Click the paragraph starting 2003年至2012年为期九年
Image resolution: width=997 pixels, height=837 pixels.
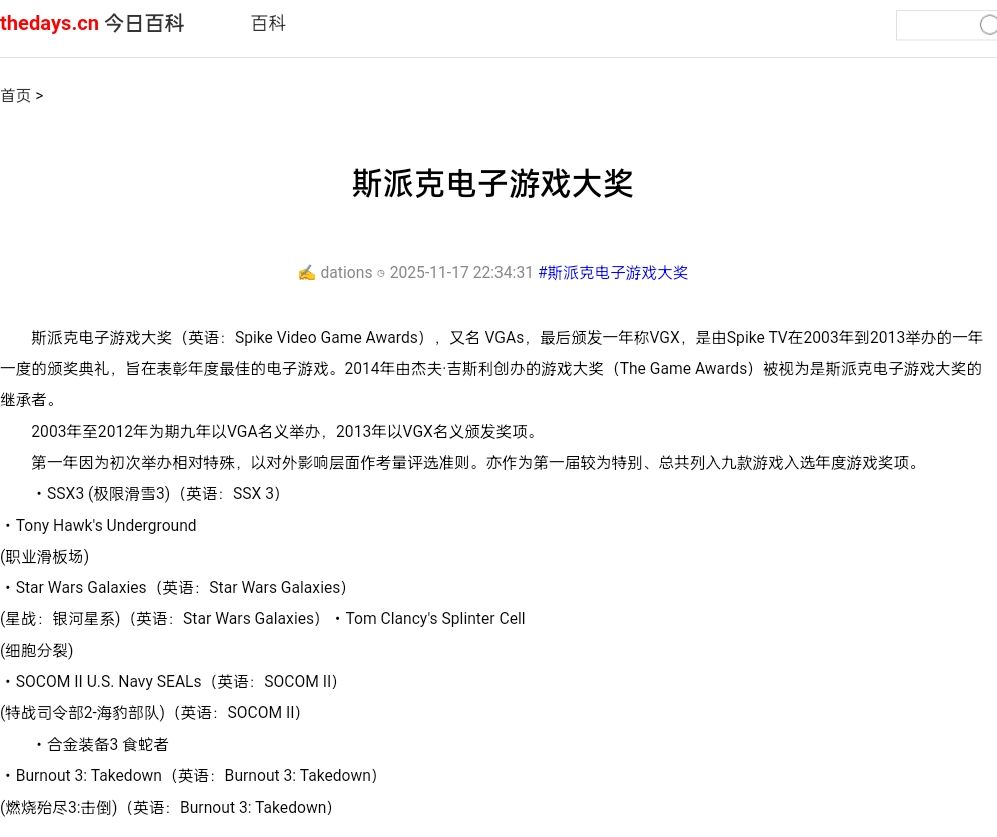coord(285,431)
